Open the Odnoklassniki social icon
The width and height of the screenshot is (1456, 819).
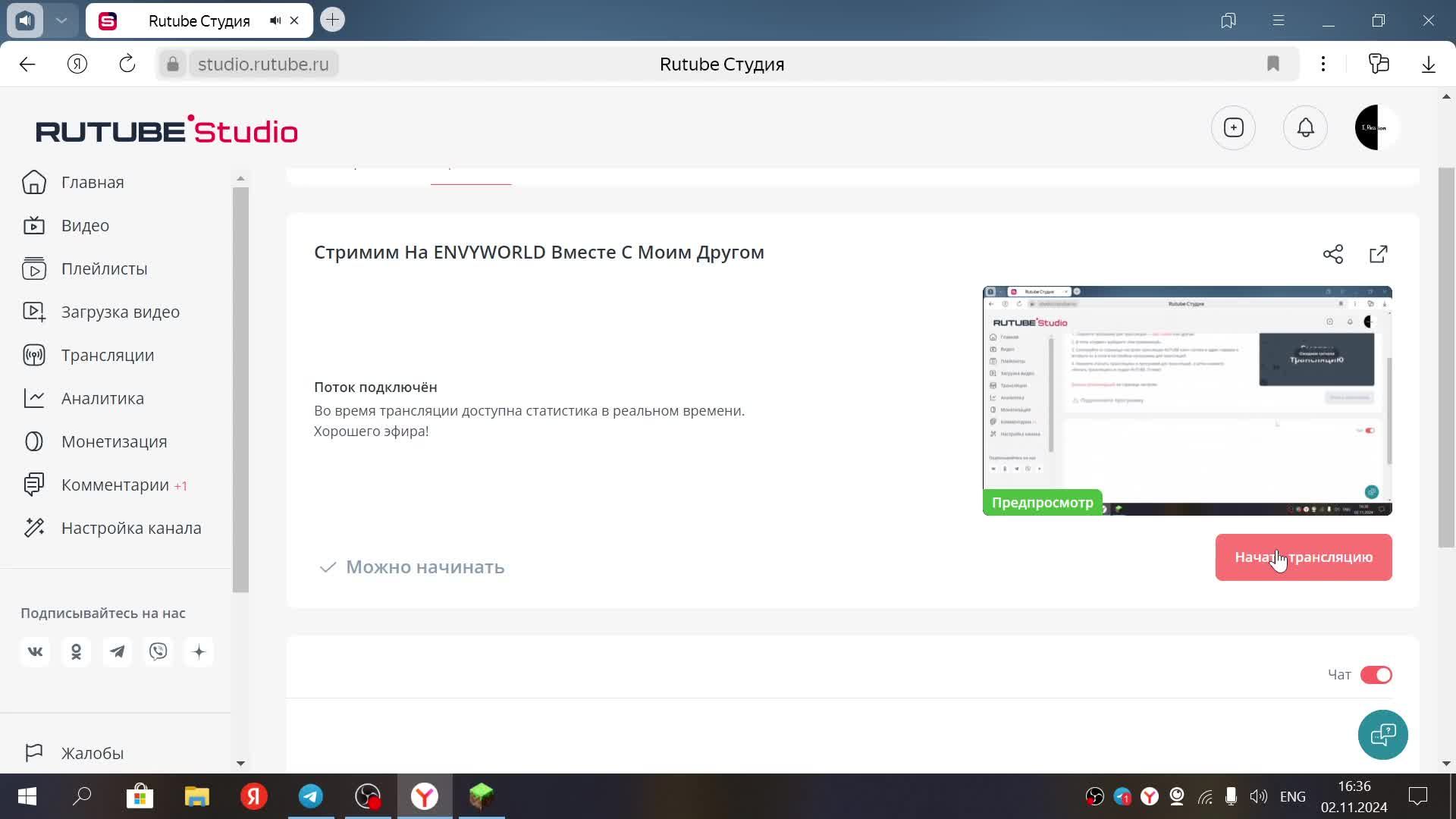[76, 652]
